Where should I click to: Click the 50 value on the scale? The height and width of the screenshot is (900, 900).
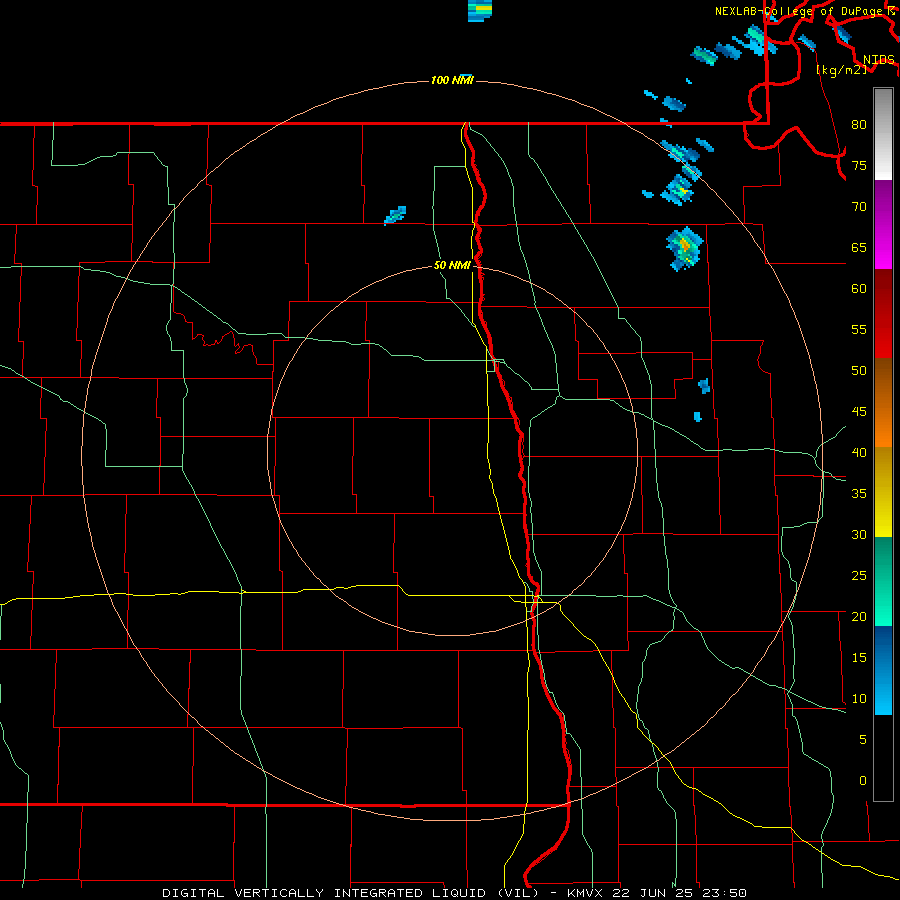(859, 371)
